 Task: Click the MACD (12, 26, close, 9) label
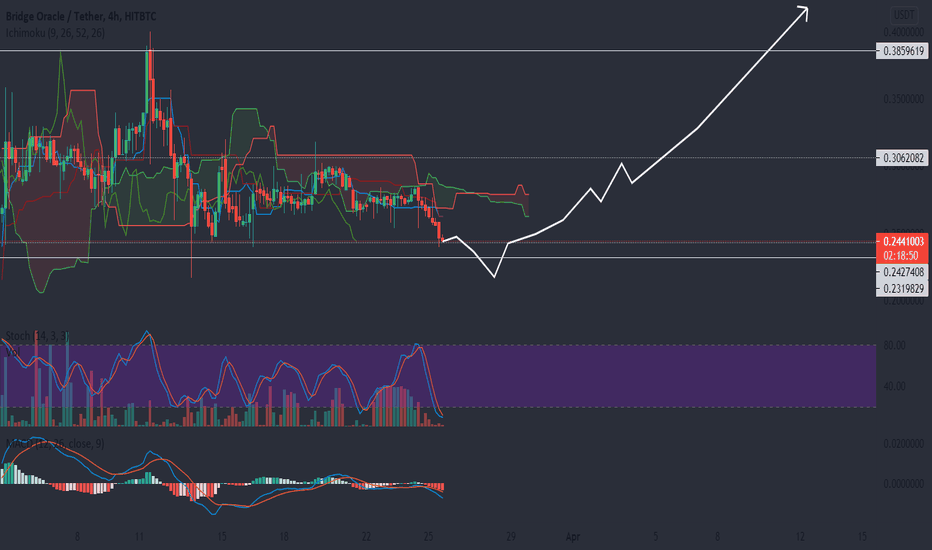coord(55,444)
